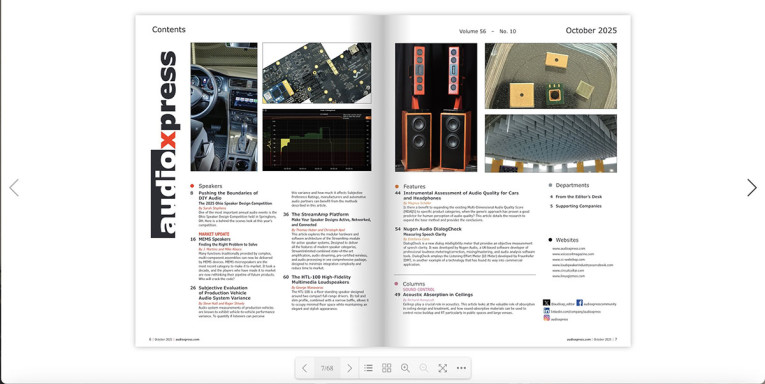Click 'From the Editor's Desk' entry
Screen dimensions: 765x384
pyautogui.click(x=579, y=197)
